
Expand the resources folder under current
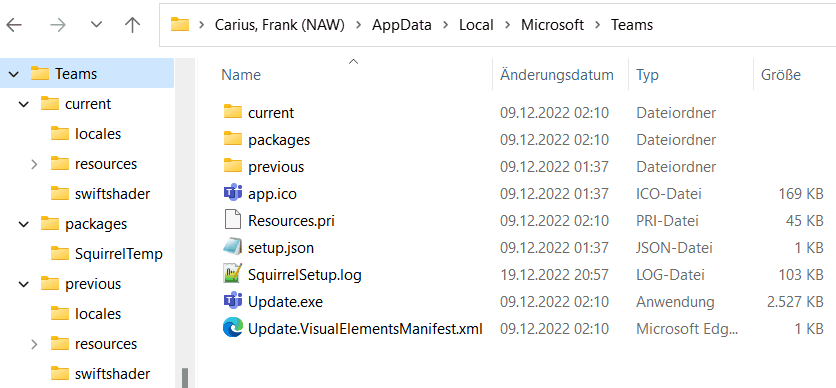pos(34,164)
